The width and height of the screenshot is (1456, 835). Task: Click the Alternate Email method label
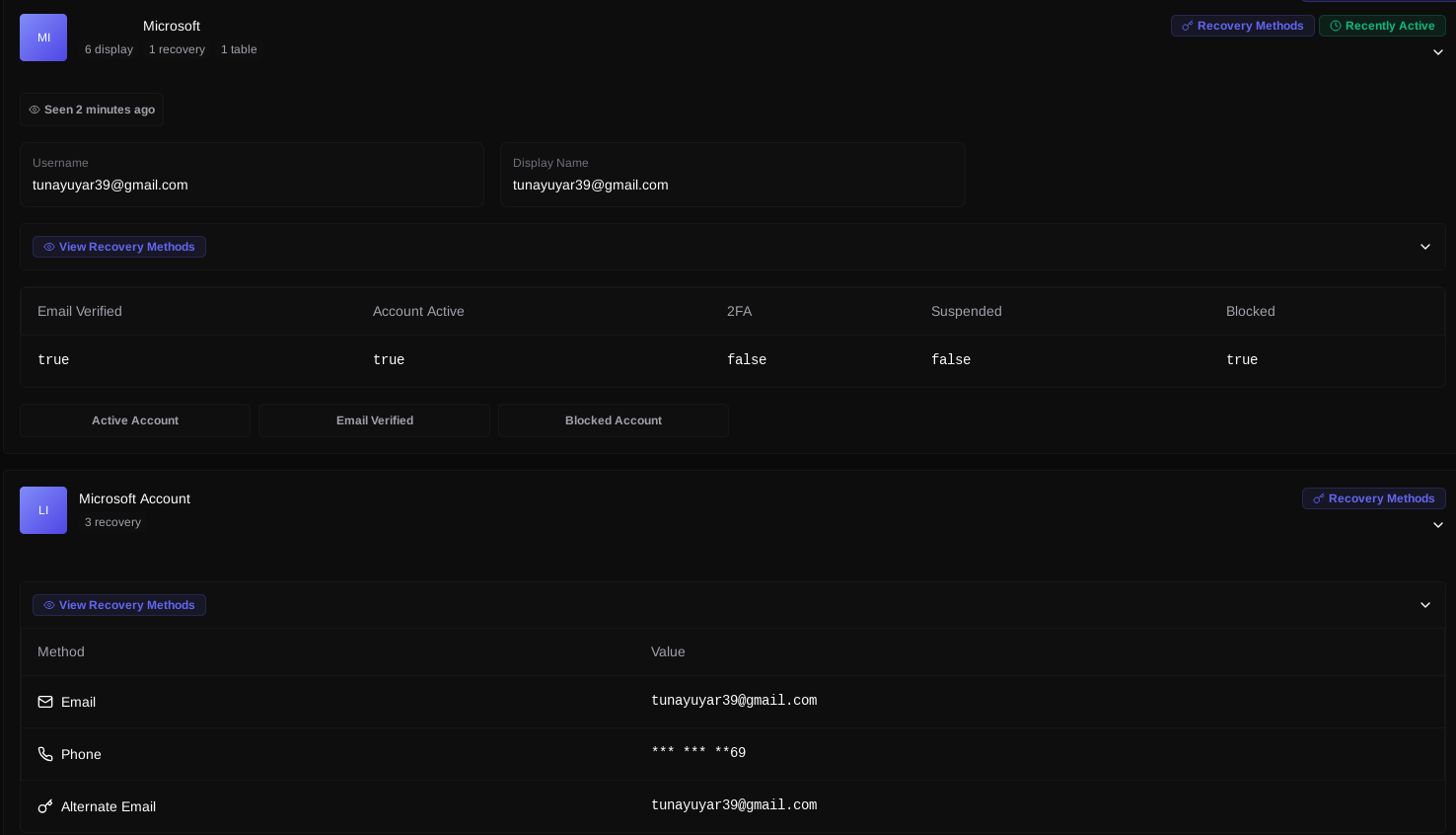point(109,806)
